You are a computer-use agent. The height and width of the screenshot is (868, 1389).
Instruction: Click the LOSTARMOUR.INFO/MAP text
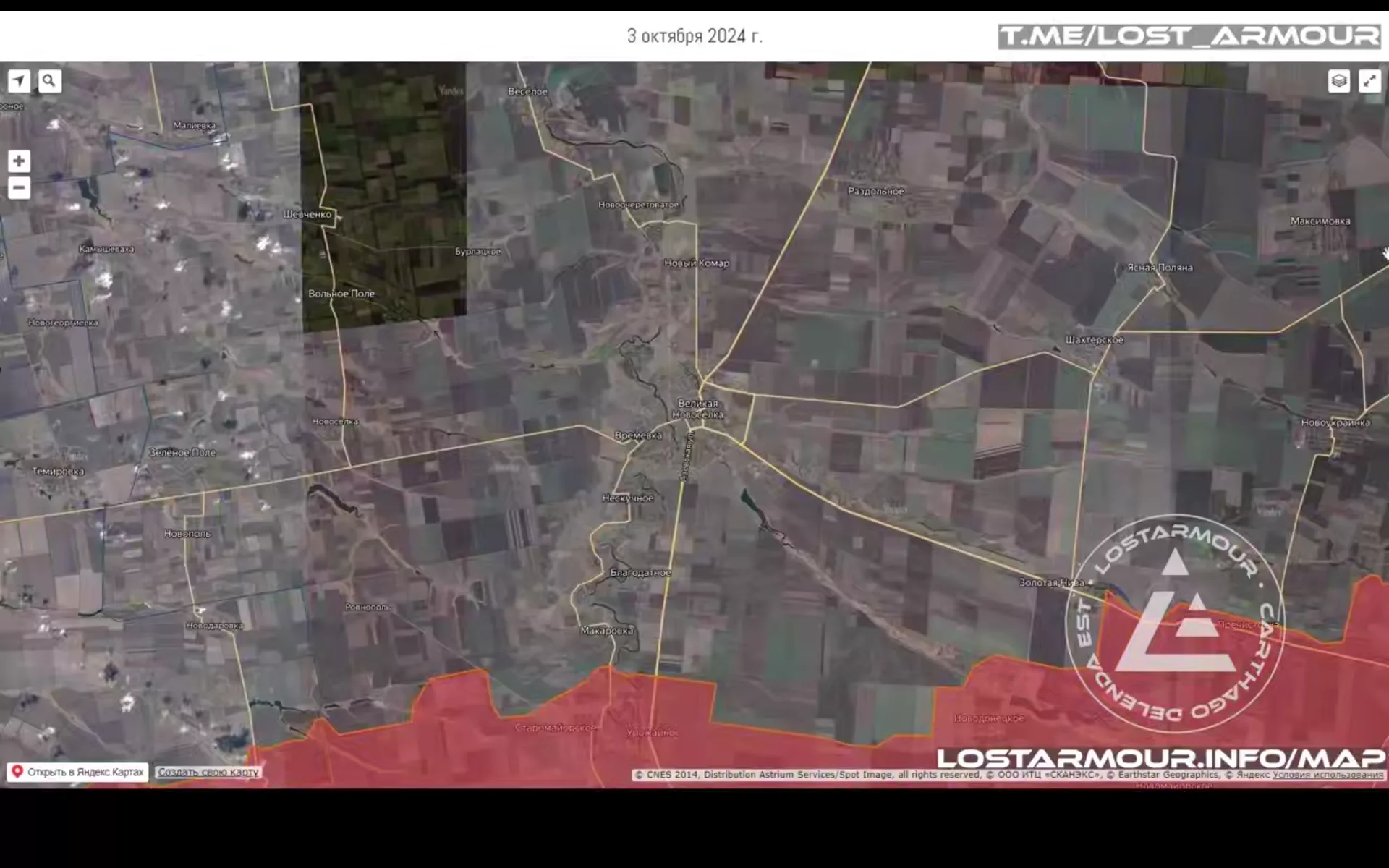(1160, 758)
